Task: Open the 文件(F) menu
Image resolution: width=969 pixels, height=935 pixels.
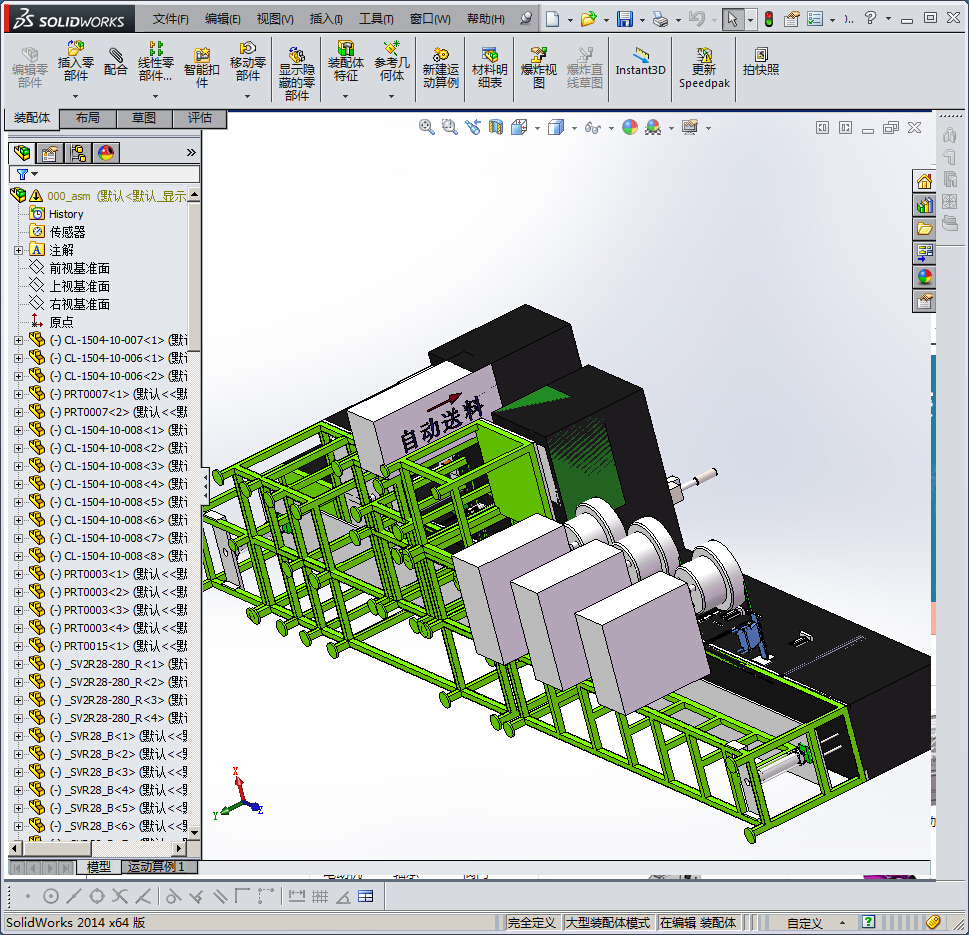Action: 171,19
